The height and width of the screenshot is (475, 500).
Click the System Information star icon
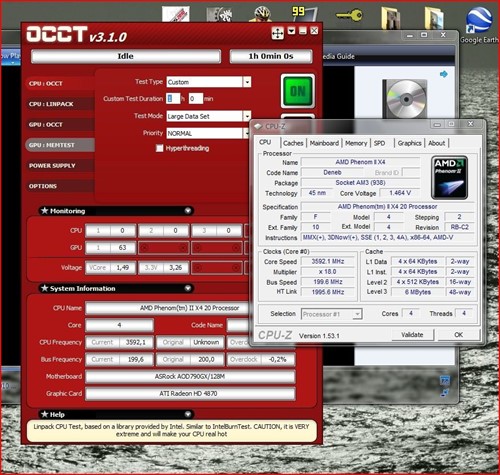point(44,288)
